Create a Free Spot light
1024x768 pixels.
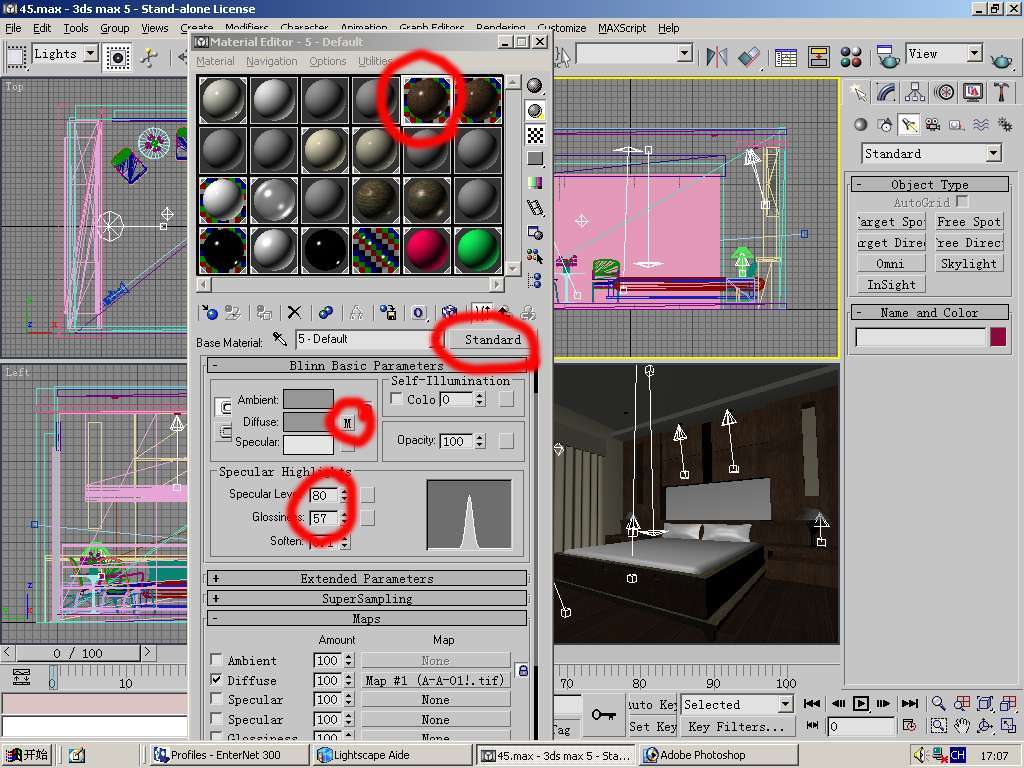coord(968,222)
